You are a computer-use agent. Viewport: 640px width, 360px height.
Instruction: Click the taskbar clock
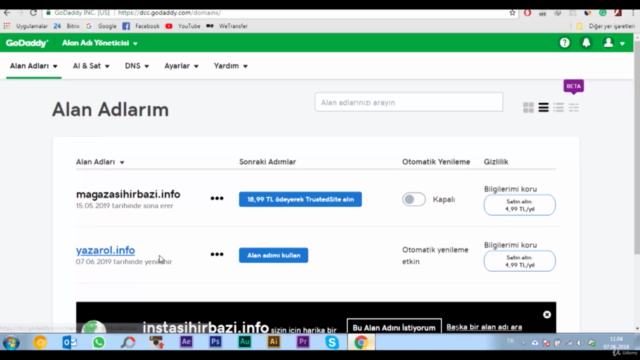pos(616,342)
